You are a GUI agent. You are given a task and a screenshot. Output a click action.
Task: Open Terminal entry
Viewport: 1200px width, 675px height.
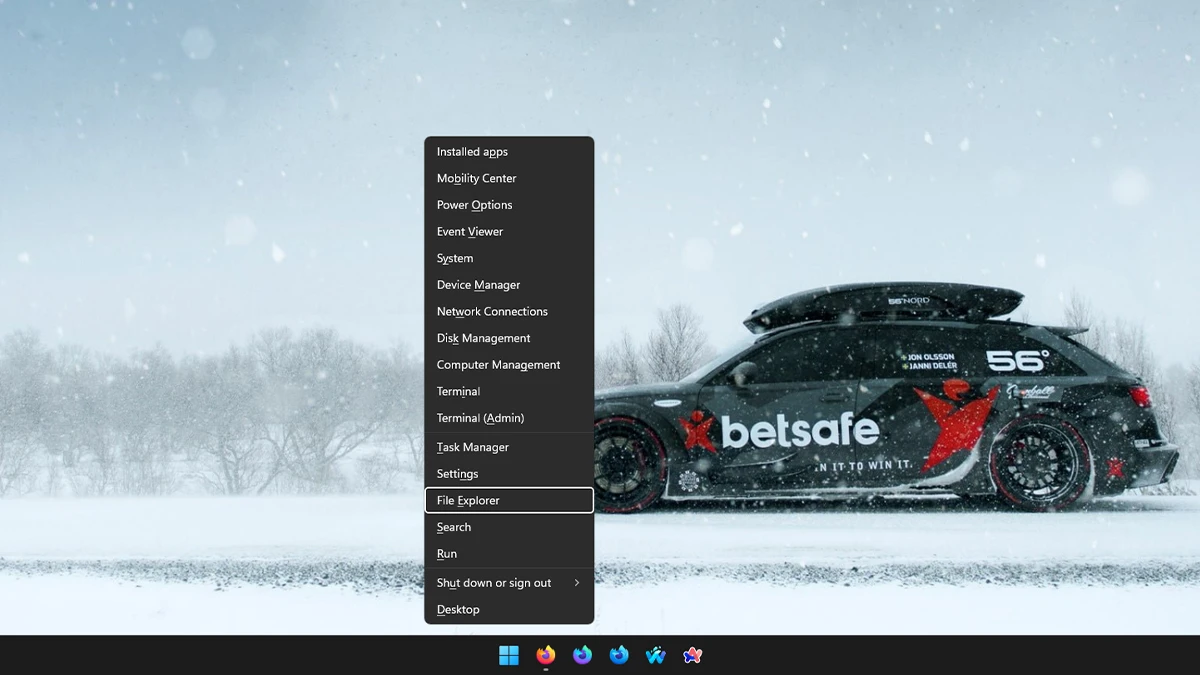[x=509, y=391]
